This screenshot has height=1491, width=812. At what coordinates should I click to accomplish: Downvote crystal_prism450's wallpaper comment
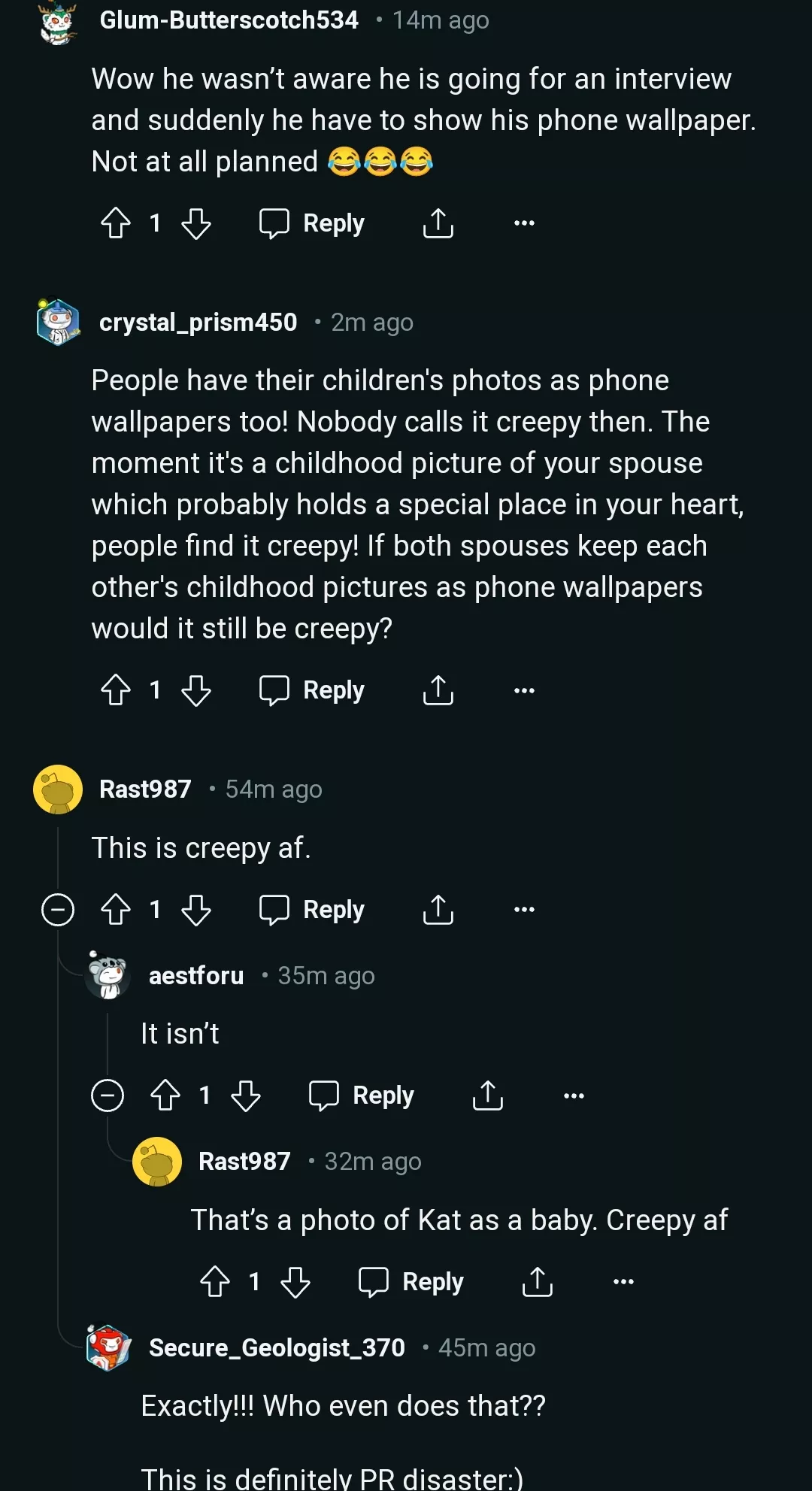196,690
